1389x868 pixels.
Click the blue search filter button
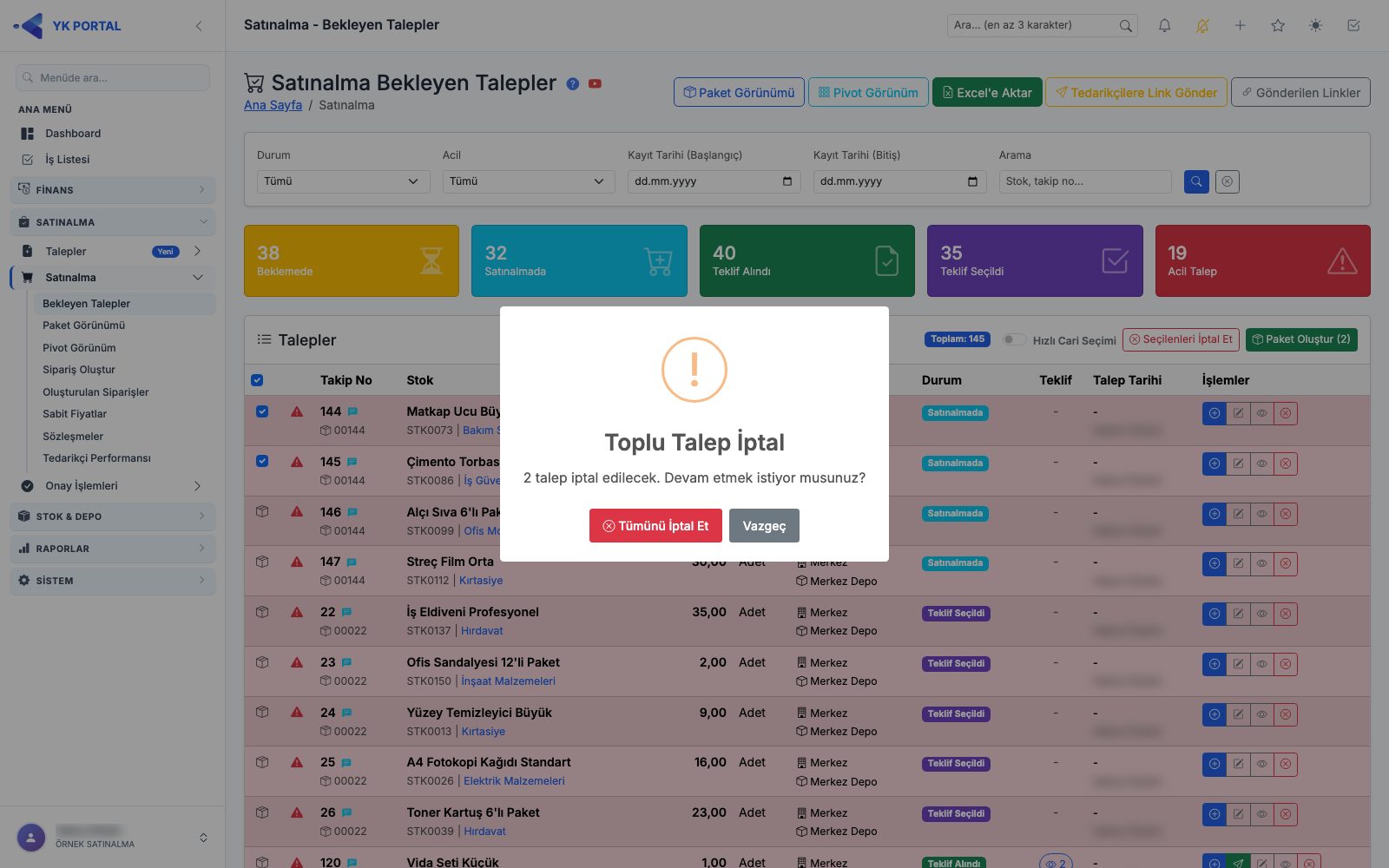[1196, 181]
